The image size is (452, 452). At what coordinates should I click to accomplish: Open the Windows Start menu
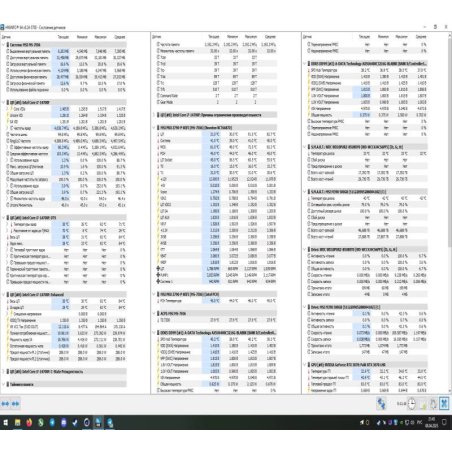click(6, 422)
